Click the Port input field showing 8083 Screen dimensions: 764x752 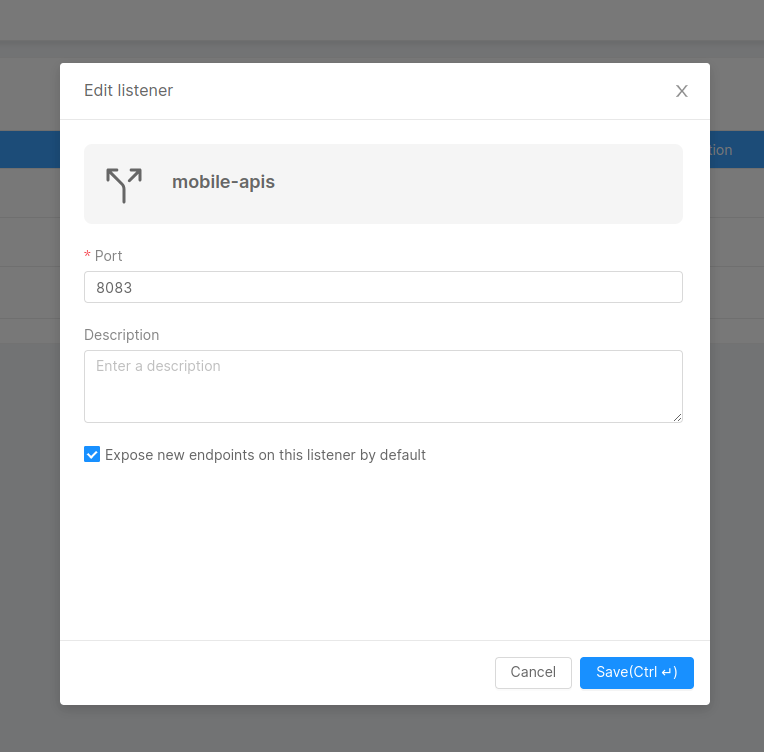coord(383,287)
